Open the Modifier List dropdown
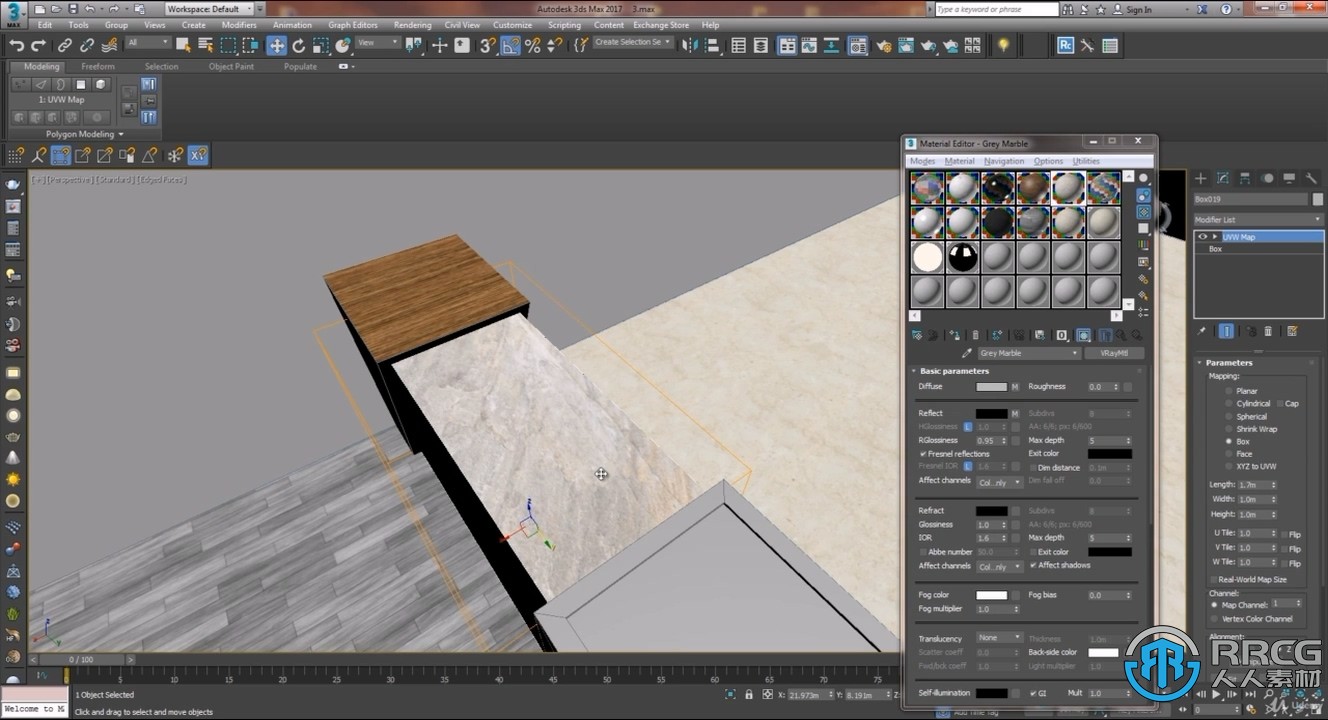 (x=1258, y=219)
